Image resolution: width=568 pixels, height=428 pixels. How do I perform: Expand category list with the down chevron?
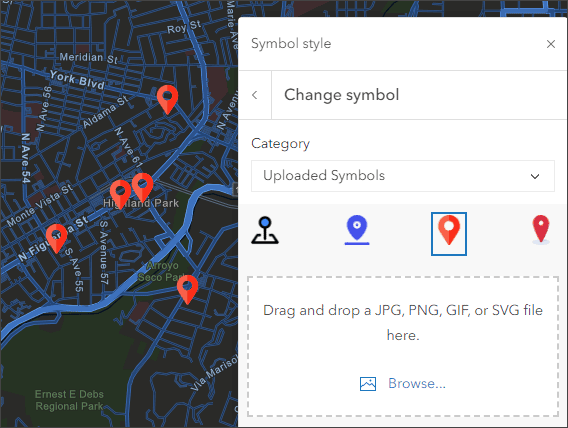tap(535, 176)
